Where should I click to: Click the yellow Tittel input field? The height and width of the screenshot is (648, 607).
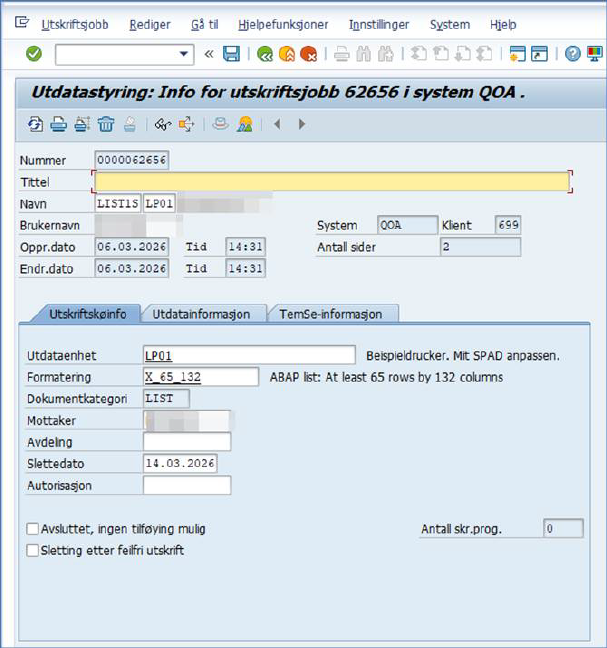(x=332, y=182)
